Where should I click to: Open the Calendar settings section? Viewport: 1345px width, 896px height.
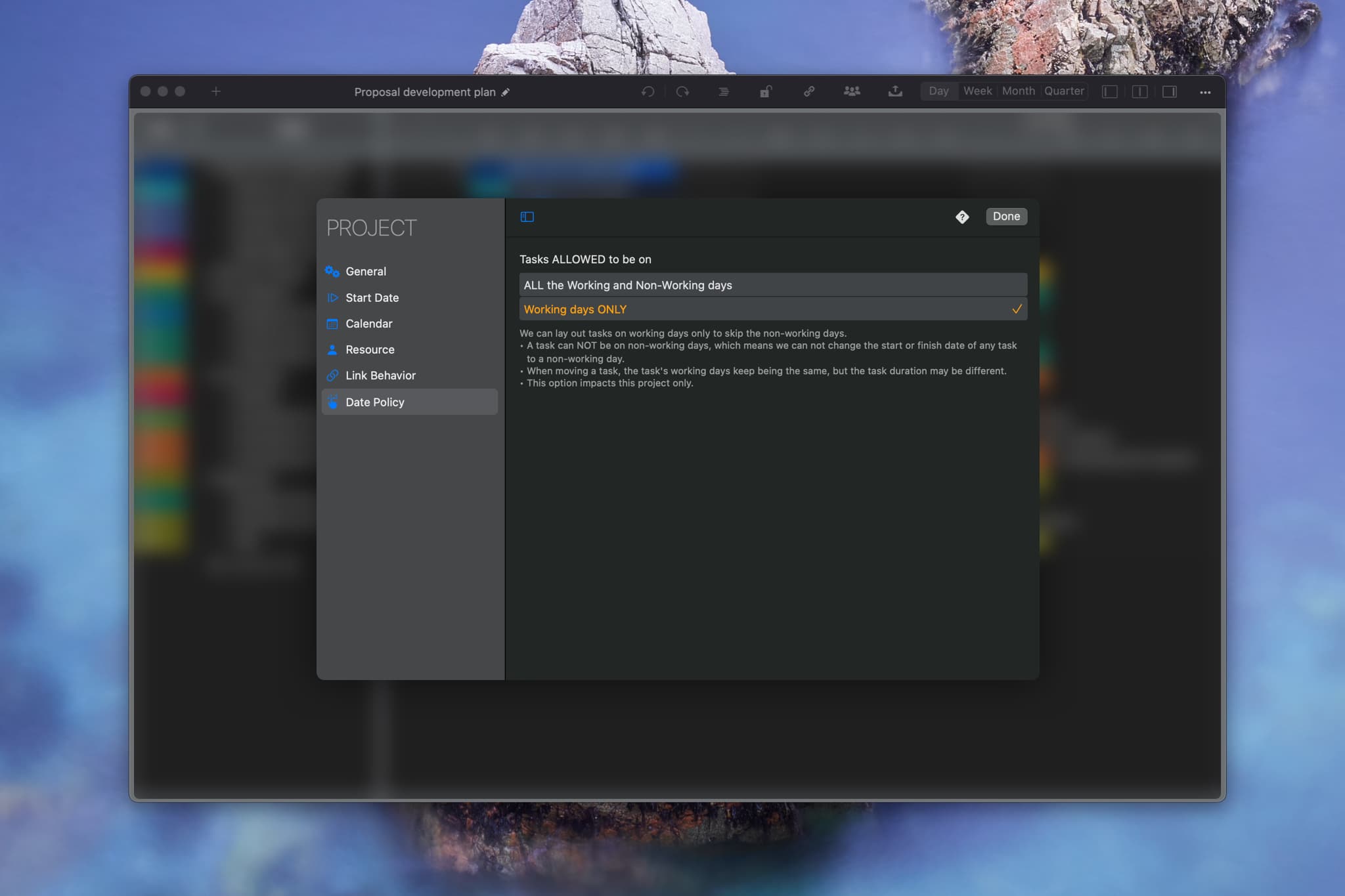coord(368,324)
